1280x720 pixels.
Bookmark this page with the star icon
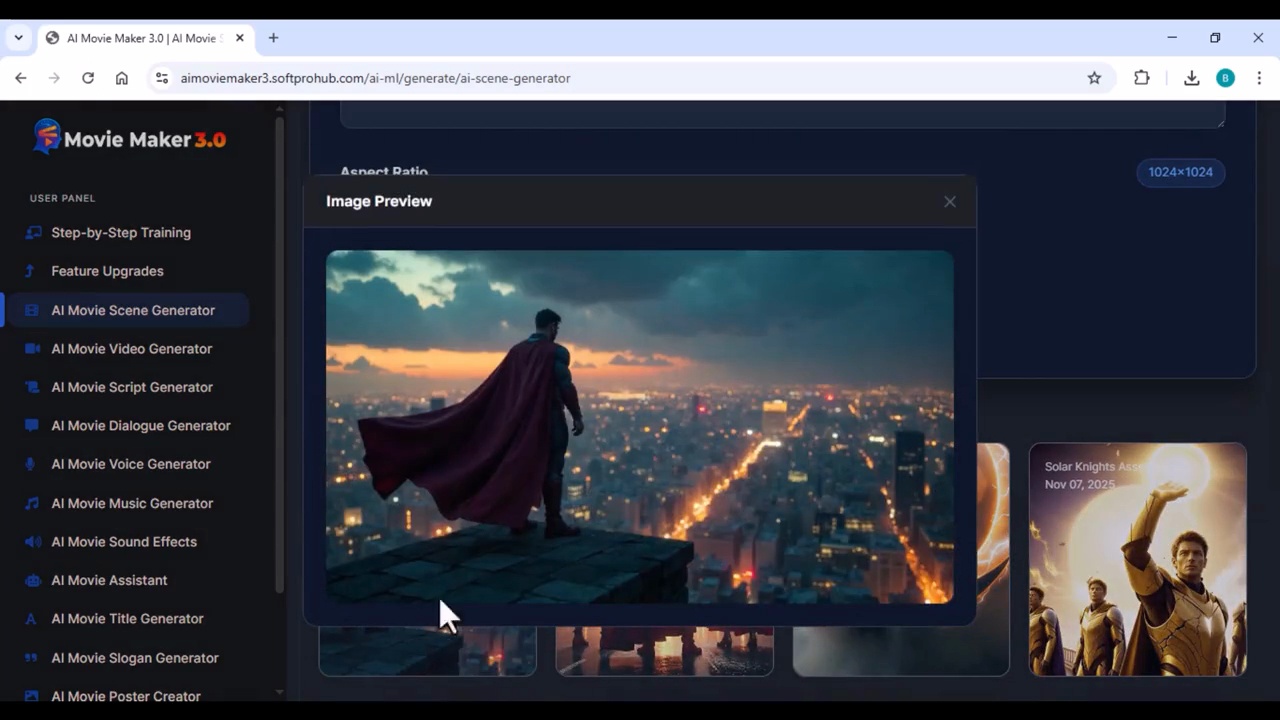[1094, 78]
